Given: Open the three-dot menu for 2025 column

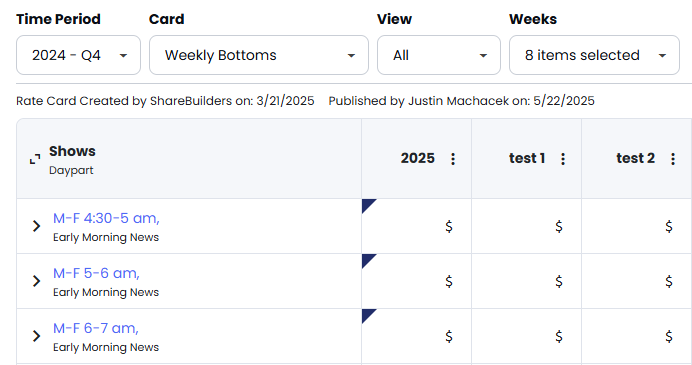Looking at the screenshot, I should [453, 158].
